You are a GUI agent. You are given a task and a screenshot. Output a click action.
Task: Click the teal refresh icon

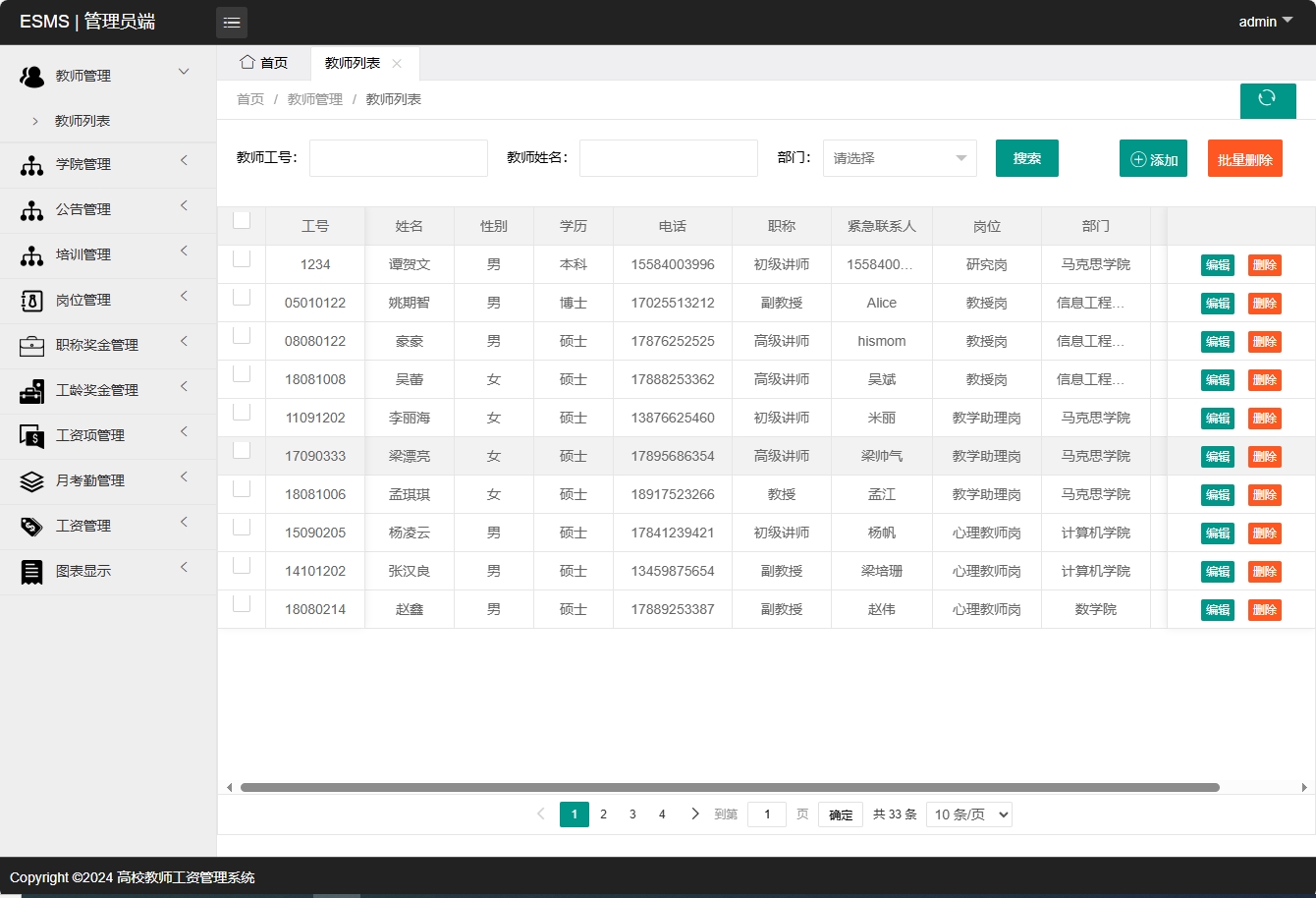1268,100
